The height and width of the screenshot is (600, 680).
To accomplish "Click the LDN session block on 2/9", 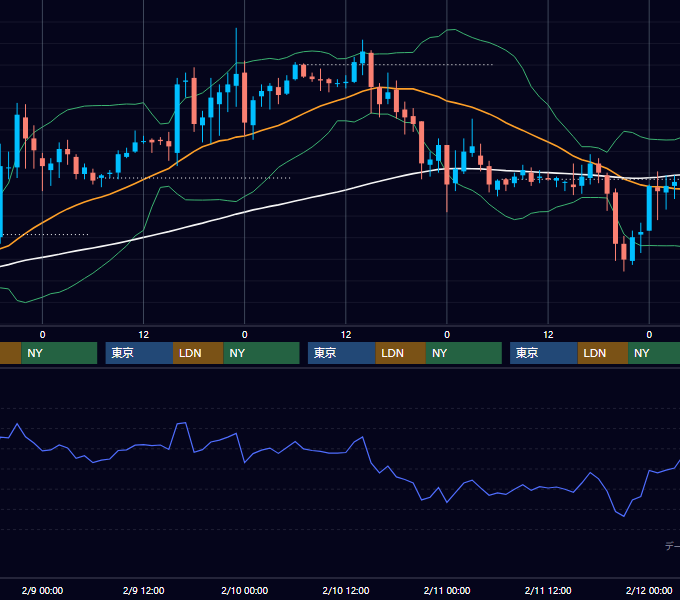I will point(198,353).
